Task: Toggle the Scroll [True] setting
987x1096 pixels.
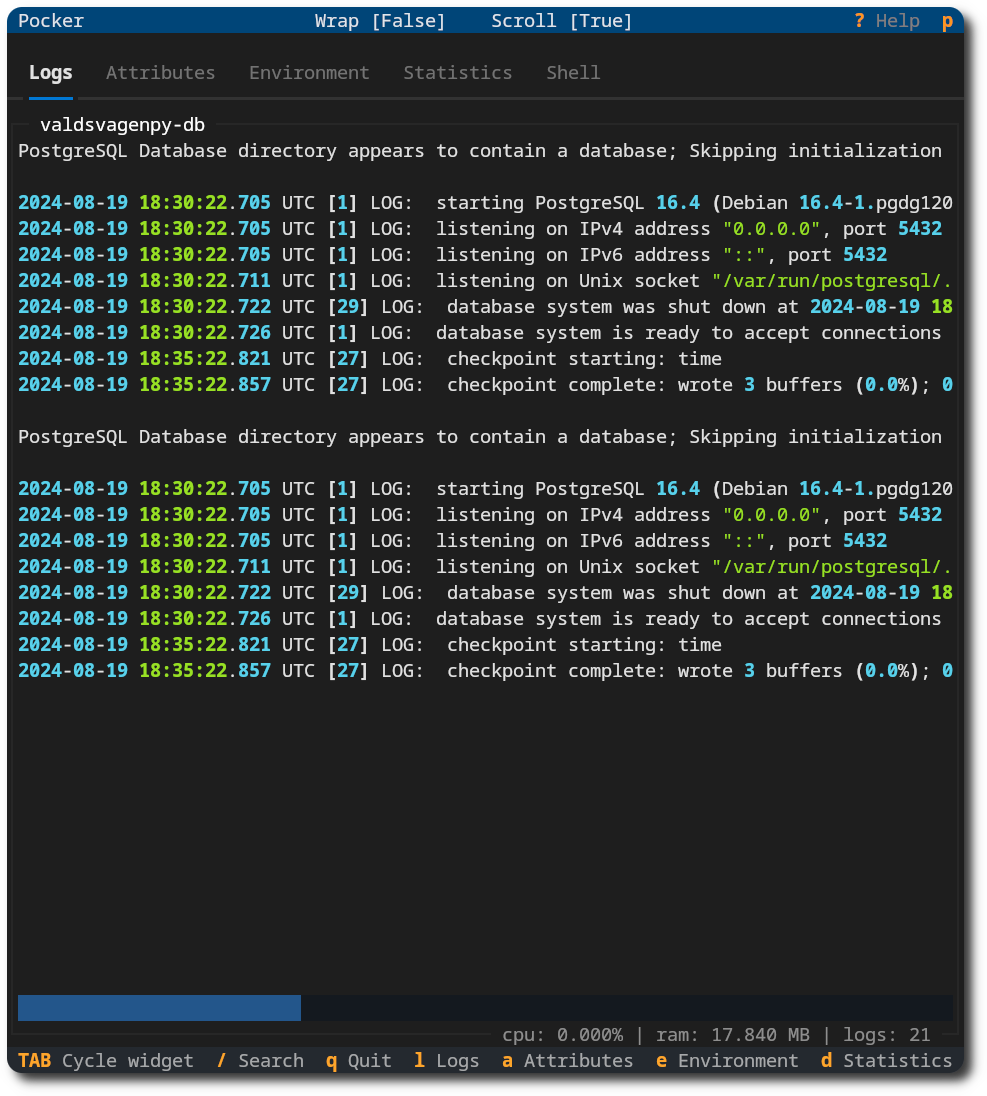Action: (x=561, y=21)
